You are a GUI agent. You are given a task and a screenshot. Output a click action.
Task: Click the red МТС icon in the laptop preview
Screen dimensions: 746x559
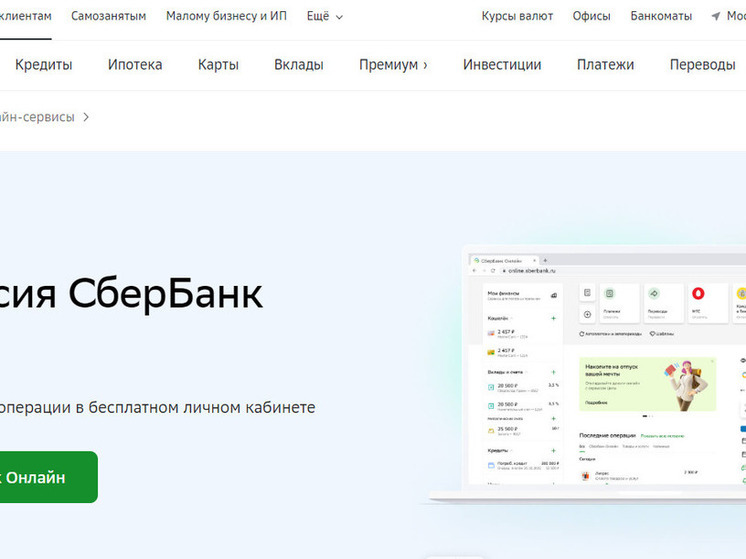click(698, 294)
